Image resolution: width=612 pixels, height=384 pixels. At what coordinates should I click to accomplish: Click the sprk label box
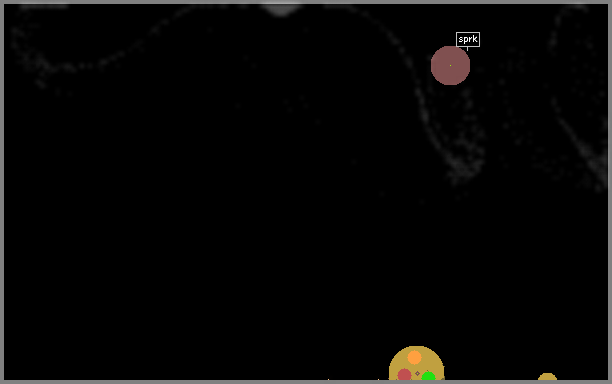pyautogui.click(x=468, y=39)
